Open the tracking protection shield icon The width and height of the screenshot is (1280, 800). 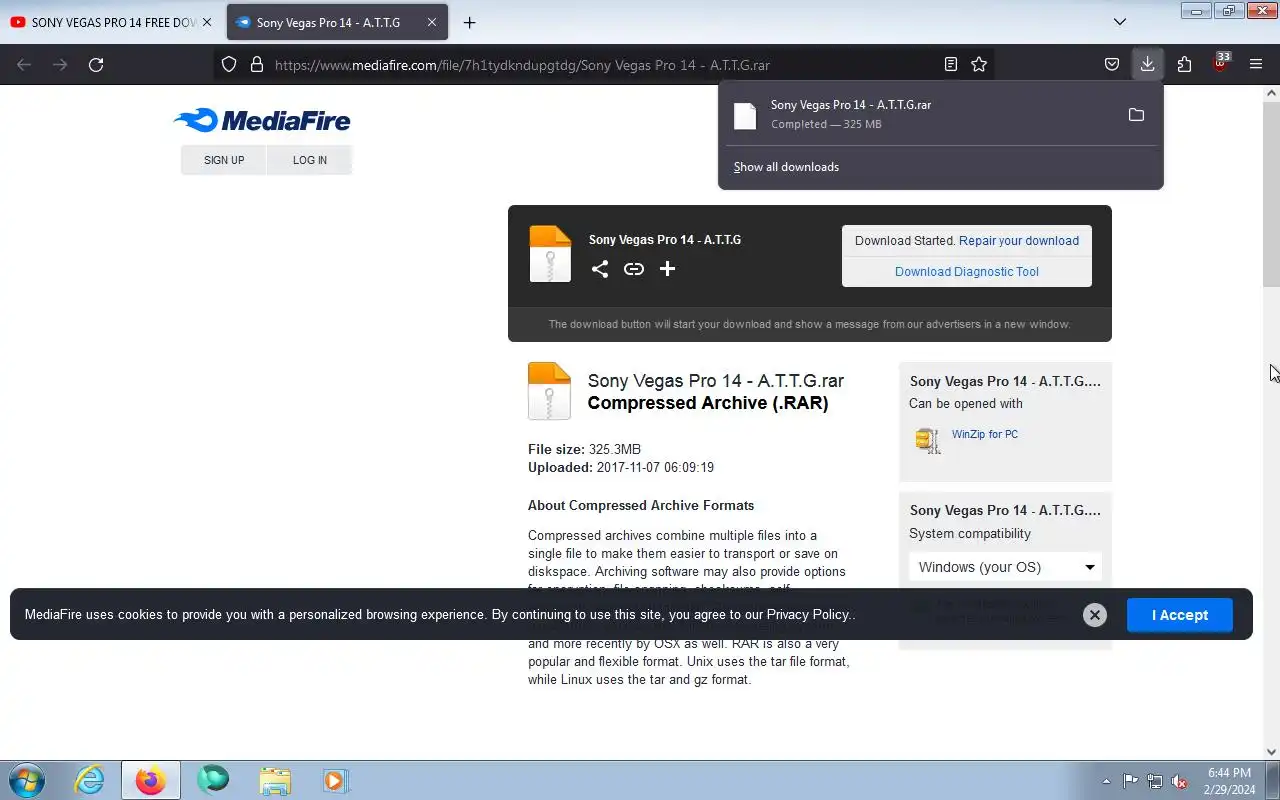(x=229, y=64)
